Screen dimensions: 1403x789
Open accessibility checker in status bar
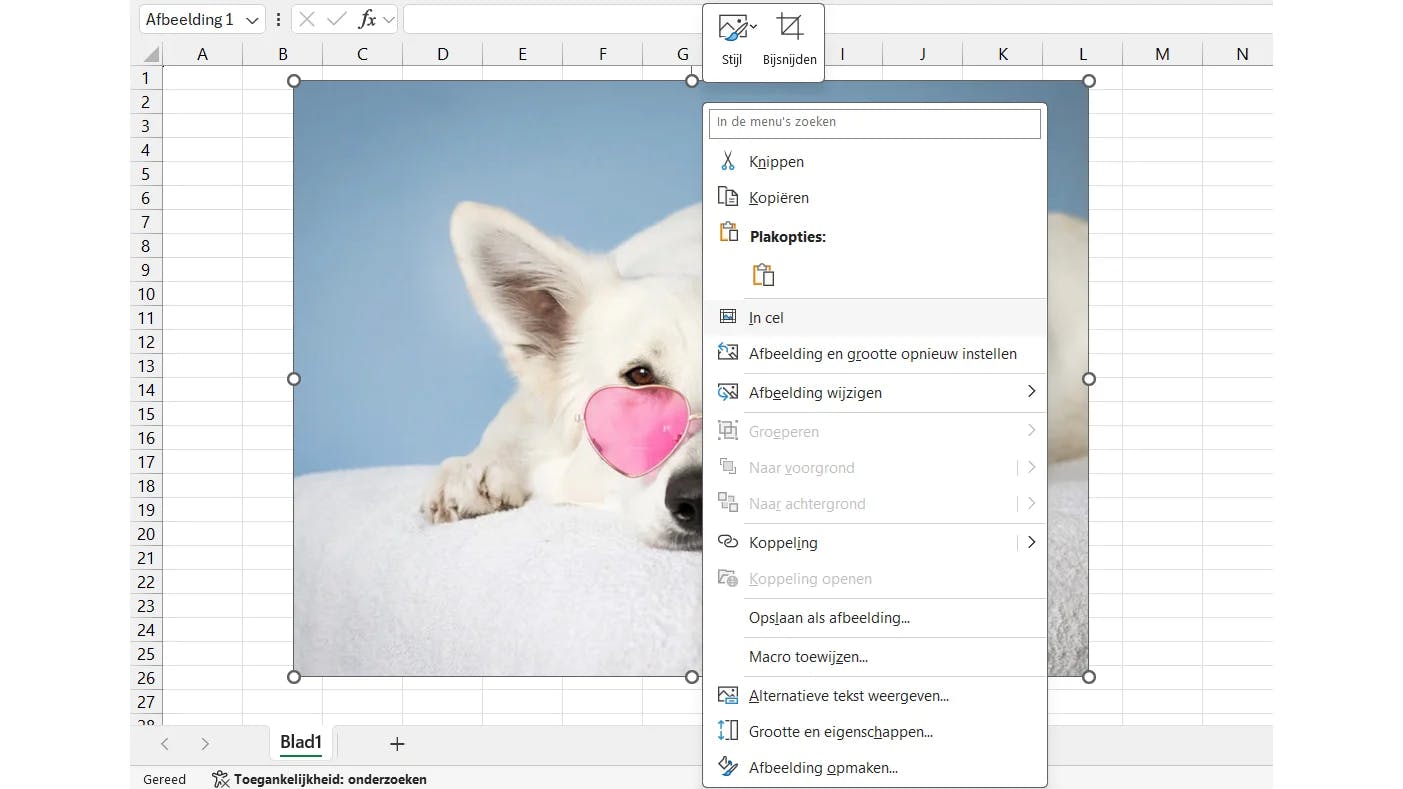coord(320,779)
